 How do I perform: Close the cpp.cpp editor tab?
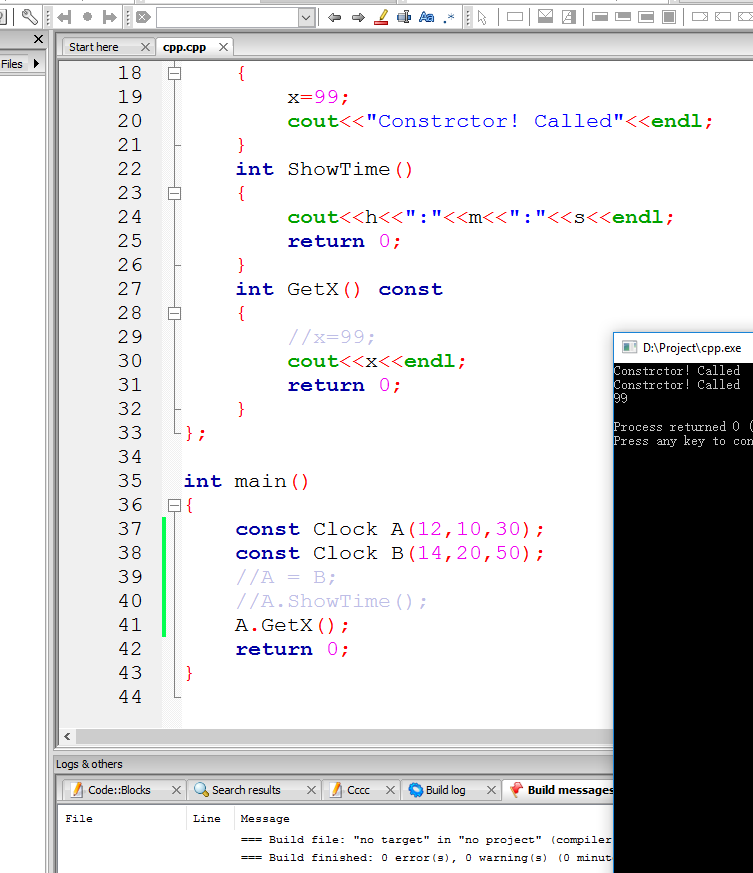[223, 47]
